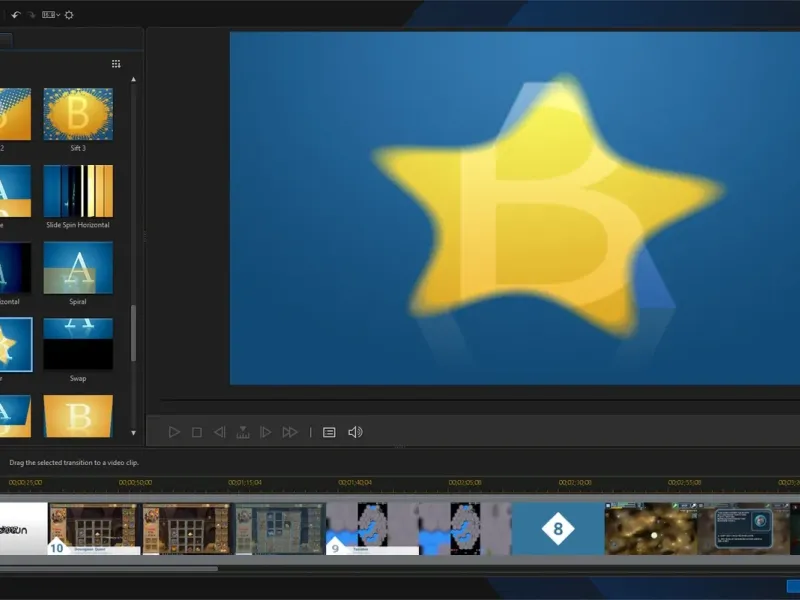Pick the Swap transition thumbnail
The image size is (800, 600).
78,344
